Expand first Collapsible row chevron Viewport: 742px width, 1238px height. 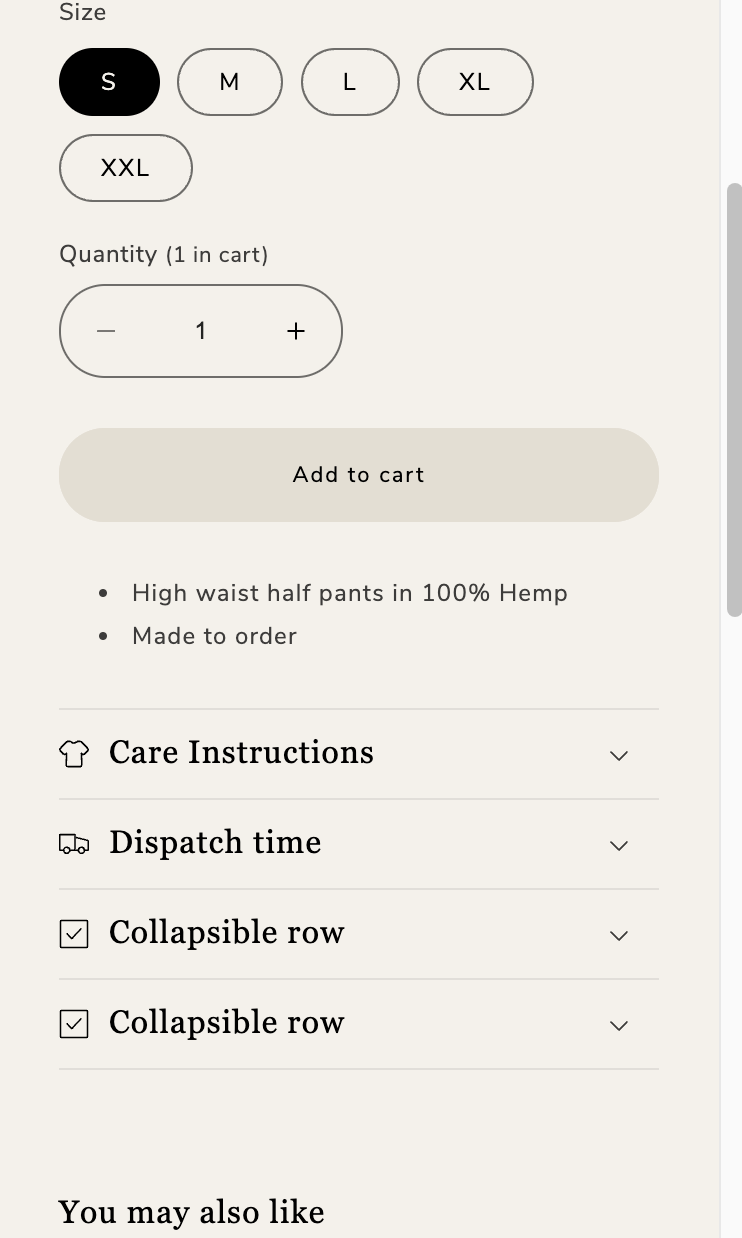pyautogui.click(x=619, y=935)
